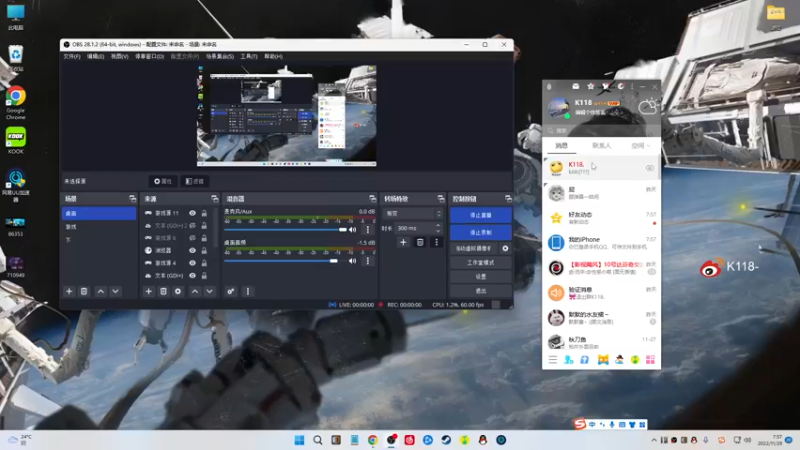
Task: Move scene down in Scenes panel
Action: 115,291
